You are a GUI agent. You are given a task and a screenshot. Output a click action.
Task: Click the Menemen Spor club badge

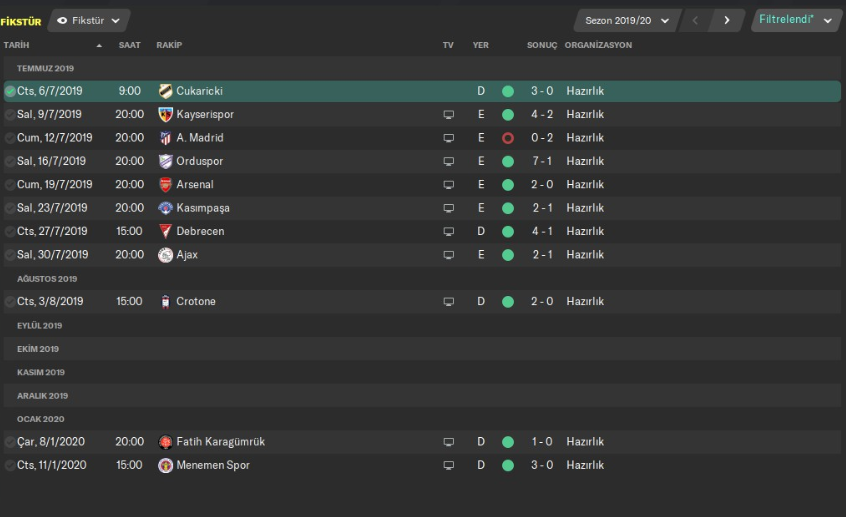pos(165,465)
